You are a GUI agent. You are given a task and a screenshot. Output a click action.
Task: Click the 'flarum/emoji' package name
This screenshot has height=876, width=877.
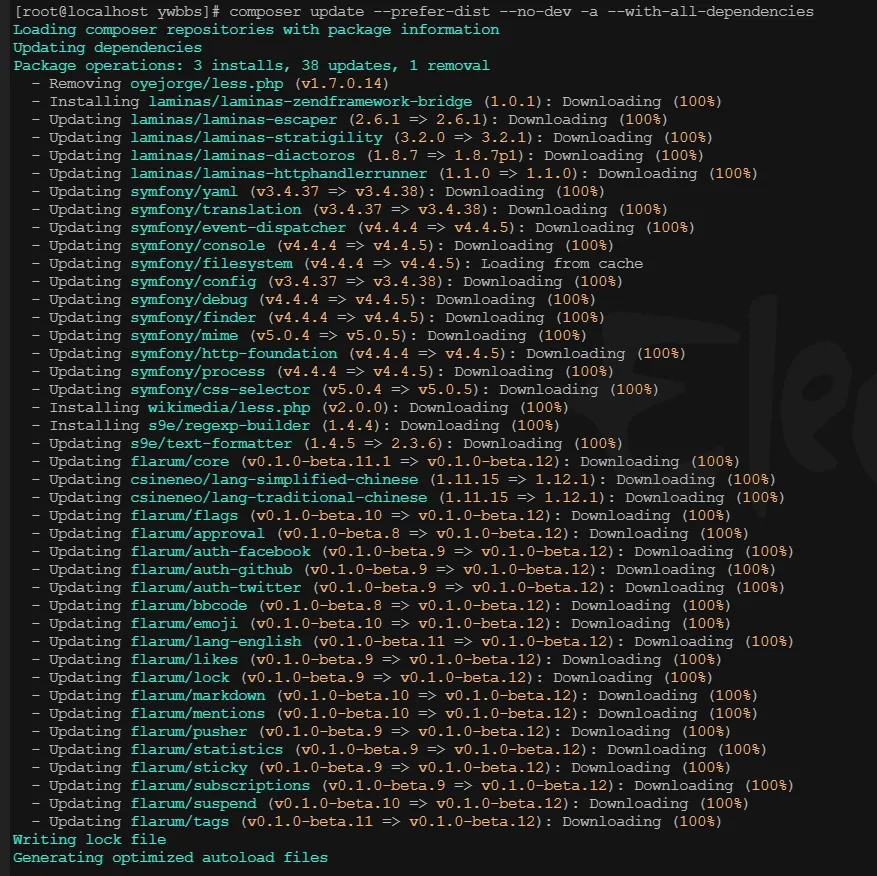(x=184, y=623)
